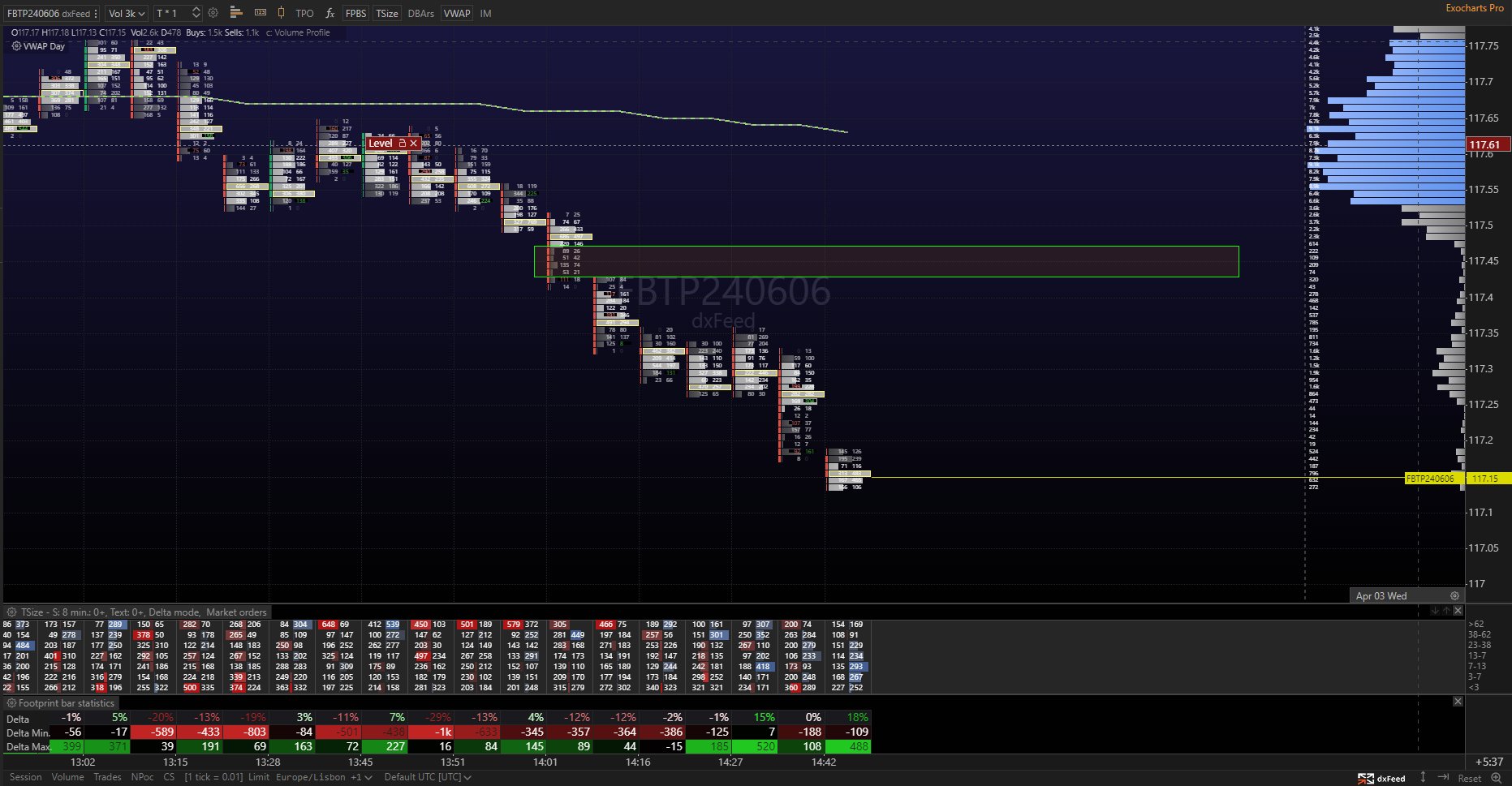Open the volume profile histogram tool
Screen dimensions: 1512x786
[x=236, y=13]
